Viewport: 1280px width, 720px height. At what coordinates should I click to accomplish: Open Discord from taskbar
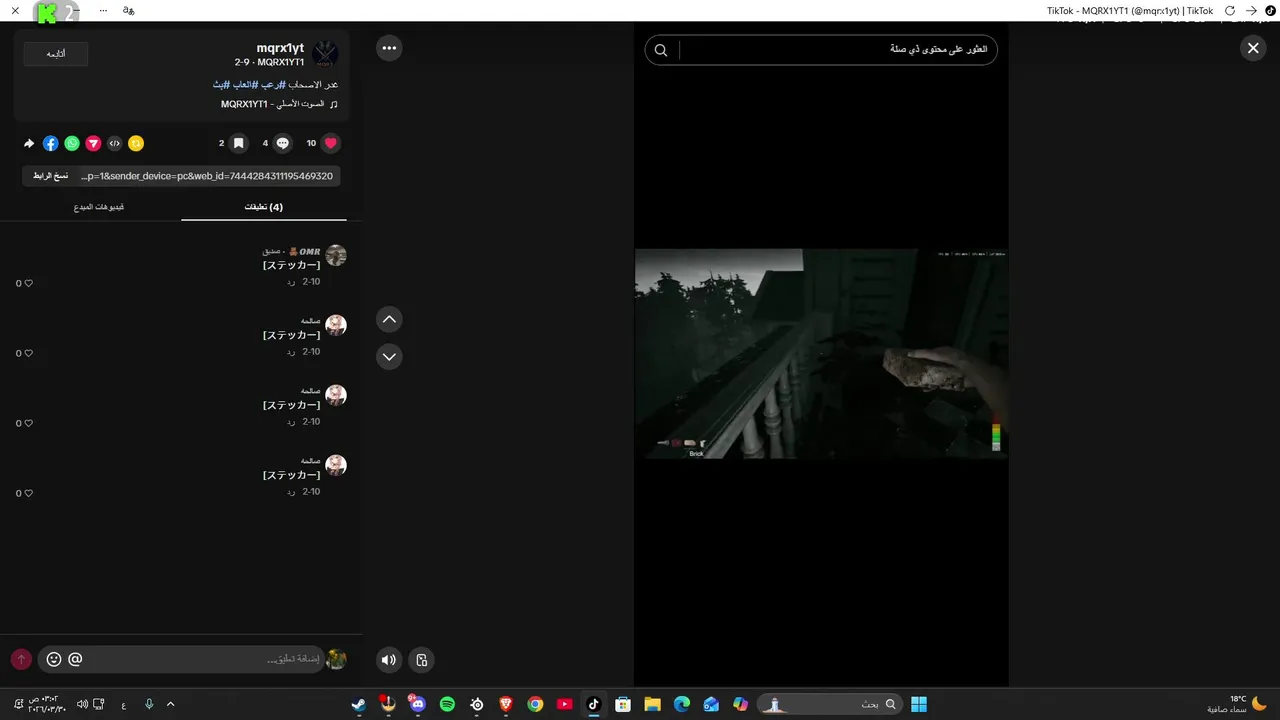[x=418, y=704]
